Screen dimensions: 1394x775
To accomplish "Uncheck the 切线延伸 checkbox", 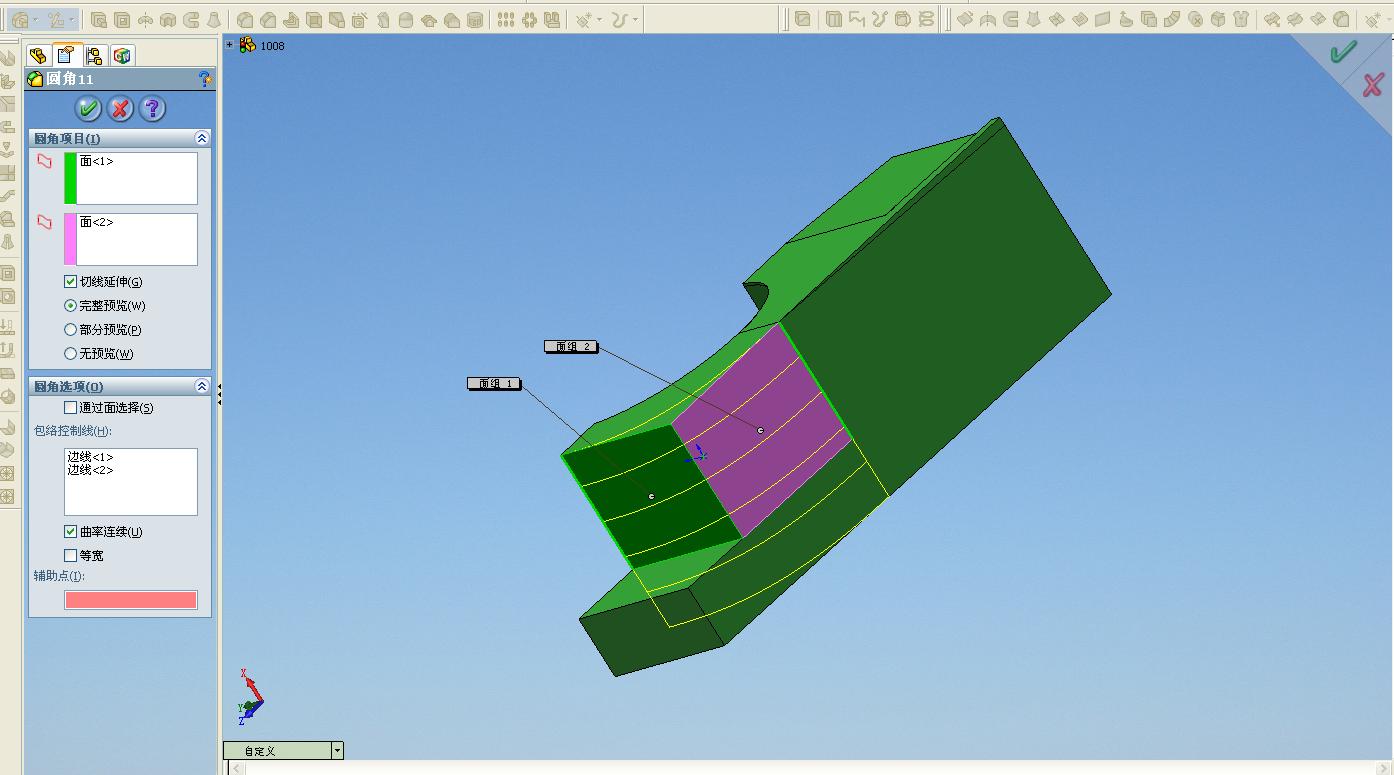I will (70, 282).
